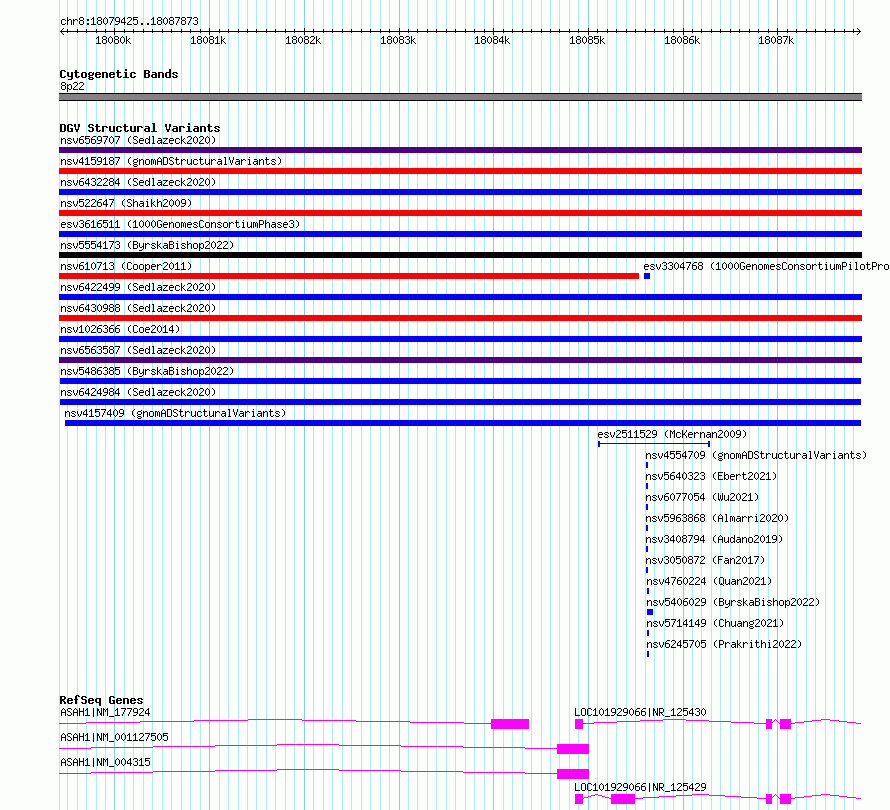Open the ASAH1|NM_177924 transcript label
The image size is (890, 810).
coord(105,712)
